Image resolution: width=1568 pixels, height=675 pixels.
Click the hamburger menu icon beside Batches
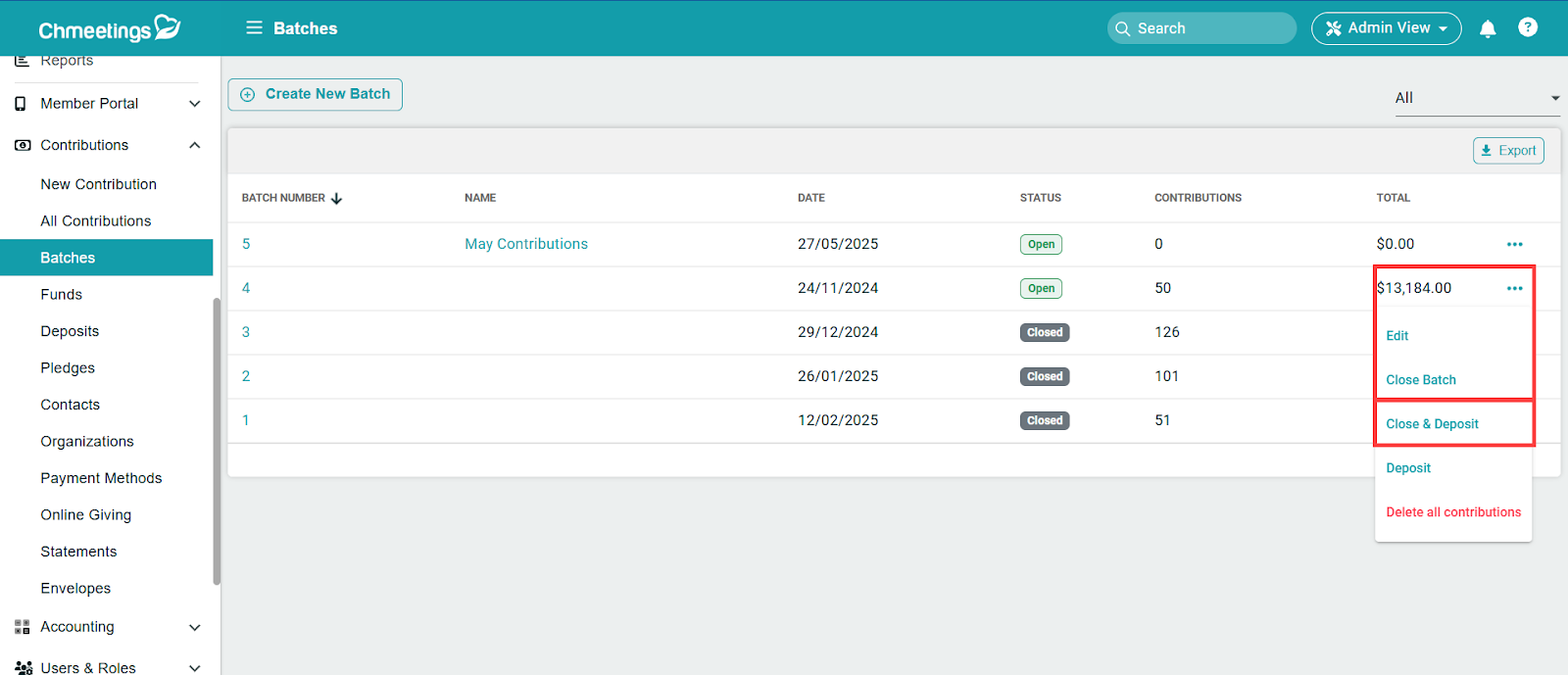pyautogui.click(x=254, y=27)
